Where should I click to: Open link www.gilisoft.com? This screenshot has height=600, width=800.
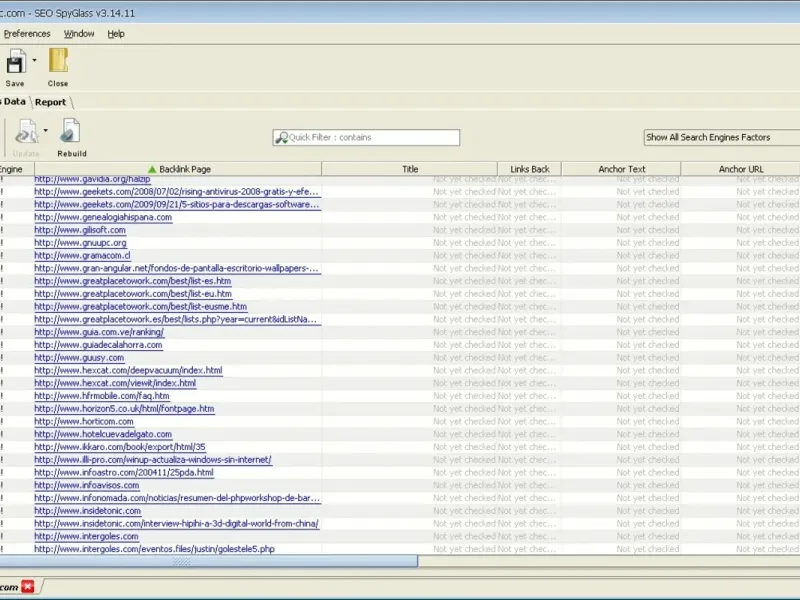80,230
